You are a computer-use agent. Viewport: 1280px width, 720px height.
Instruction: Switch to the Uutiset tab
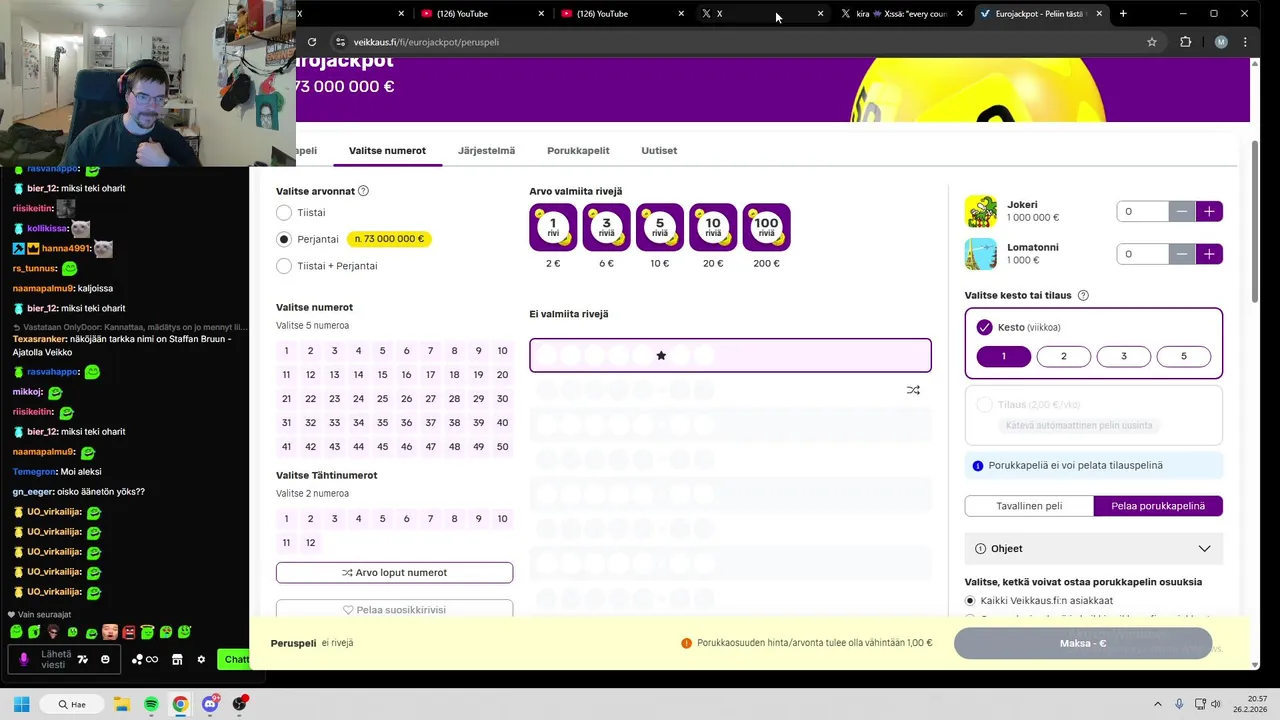coord(659,151)
